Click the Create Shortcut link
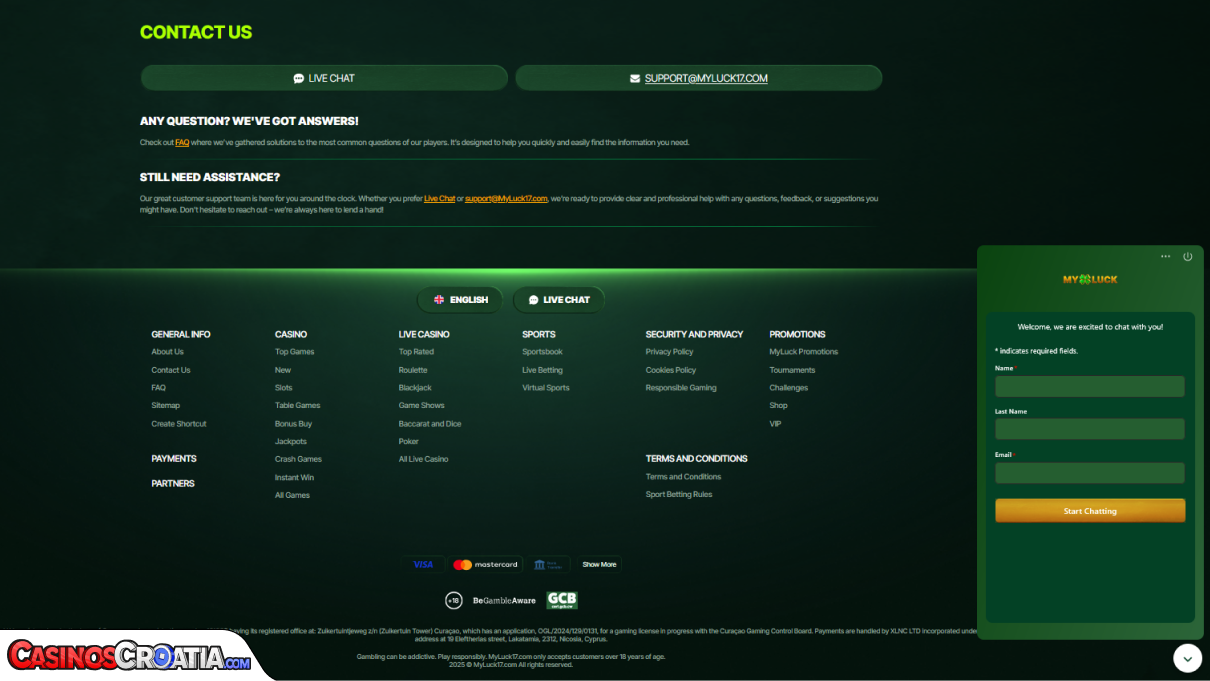Viewport: 1210px width, 681px height. pos(179,424)
